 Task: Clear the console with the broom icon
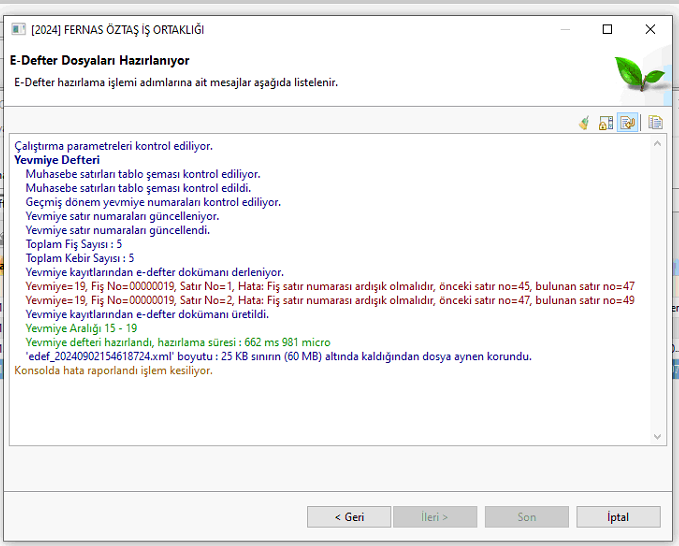coord(585,123)
